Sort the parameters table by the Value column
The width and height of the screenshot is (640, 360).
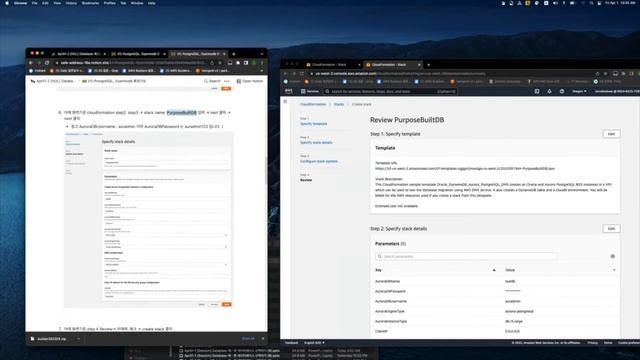tap(560, 270)
